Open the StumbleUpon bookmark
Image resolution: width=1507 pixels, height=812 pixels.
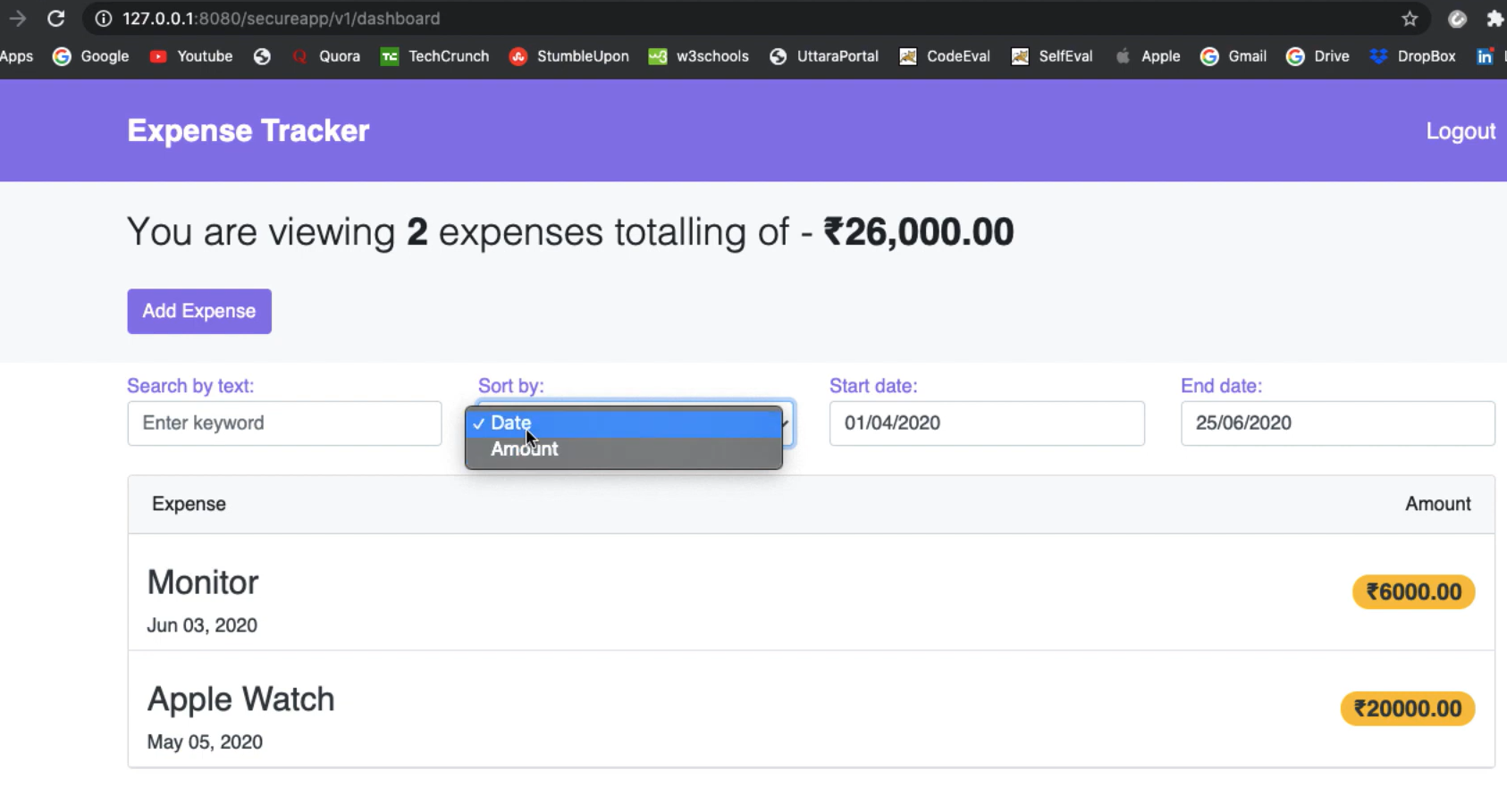568,56
